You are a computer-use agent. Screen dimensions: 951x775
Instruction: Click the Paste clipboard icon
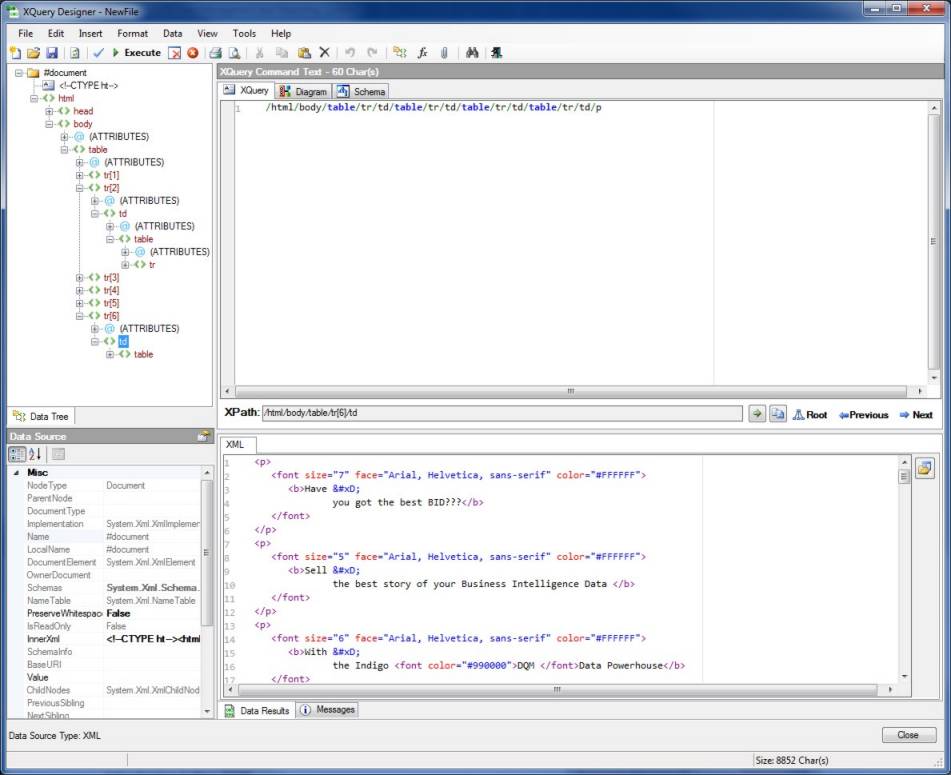click(x=304, y=53)
